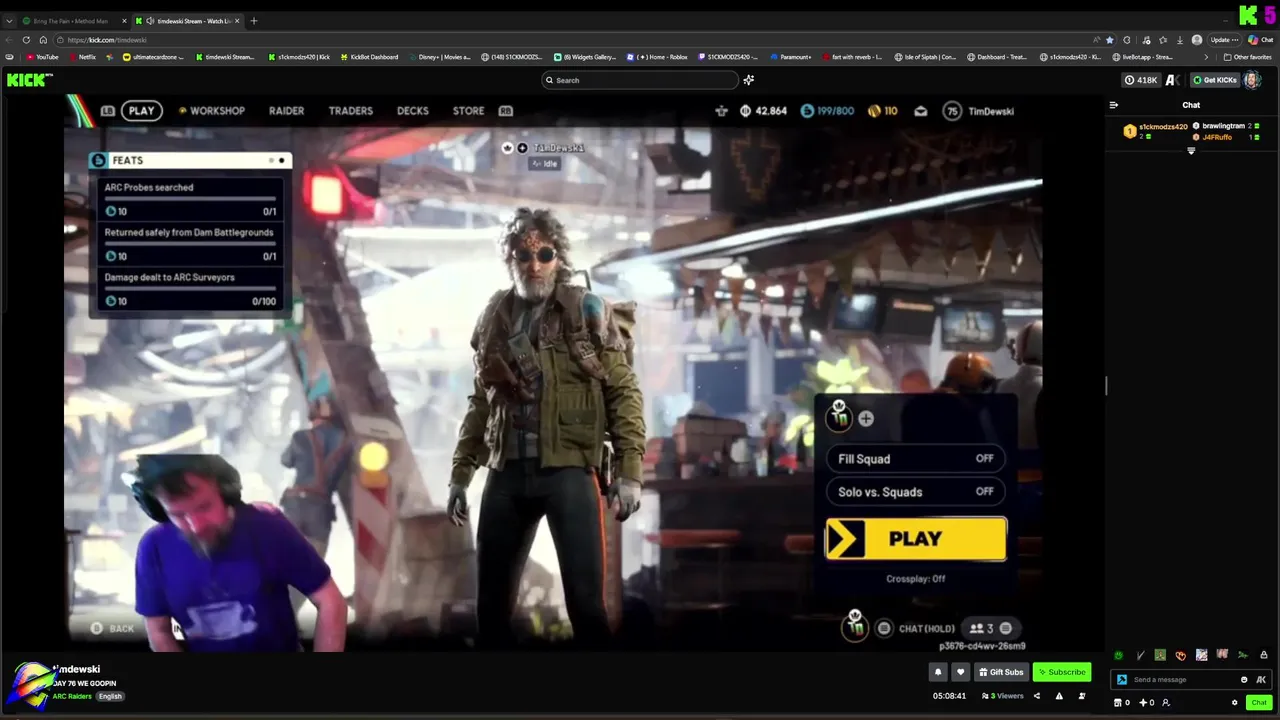Viewport: 1280px width, 720px height.
Task: Click in the Kick search field
Action: (x=640, y=80)
